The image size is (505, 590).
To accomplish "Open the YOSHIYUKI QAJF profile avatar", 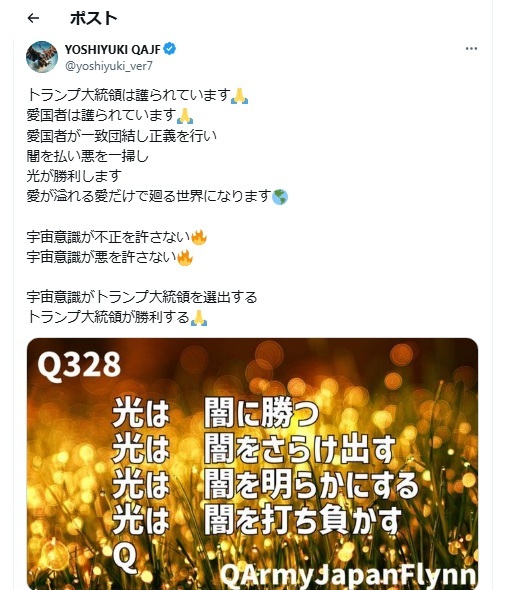I will [42, 57].
